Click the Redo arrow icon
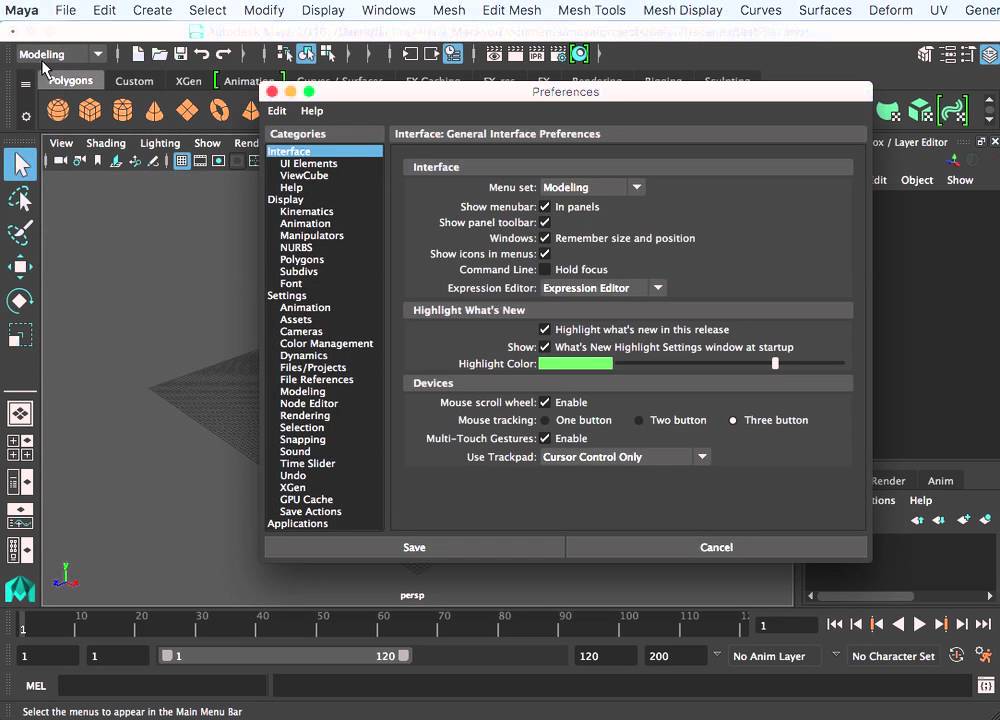Screen dimensions: 1000x720 [x=223, y=54]
